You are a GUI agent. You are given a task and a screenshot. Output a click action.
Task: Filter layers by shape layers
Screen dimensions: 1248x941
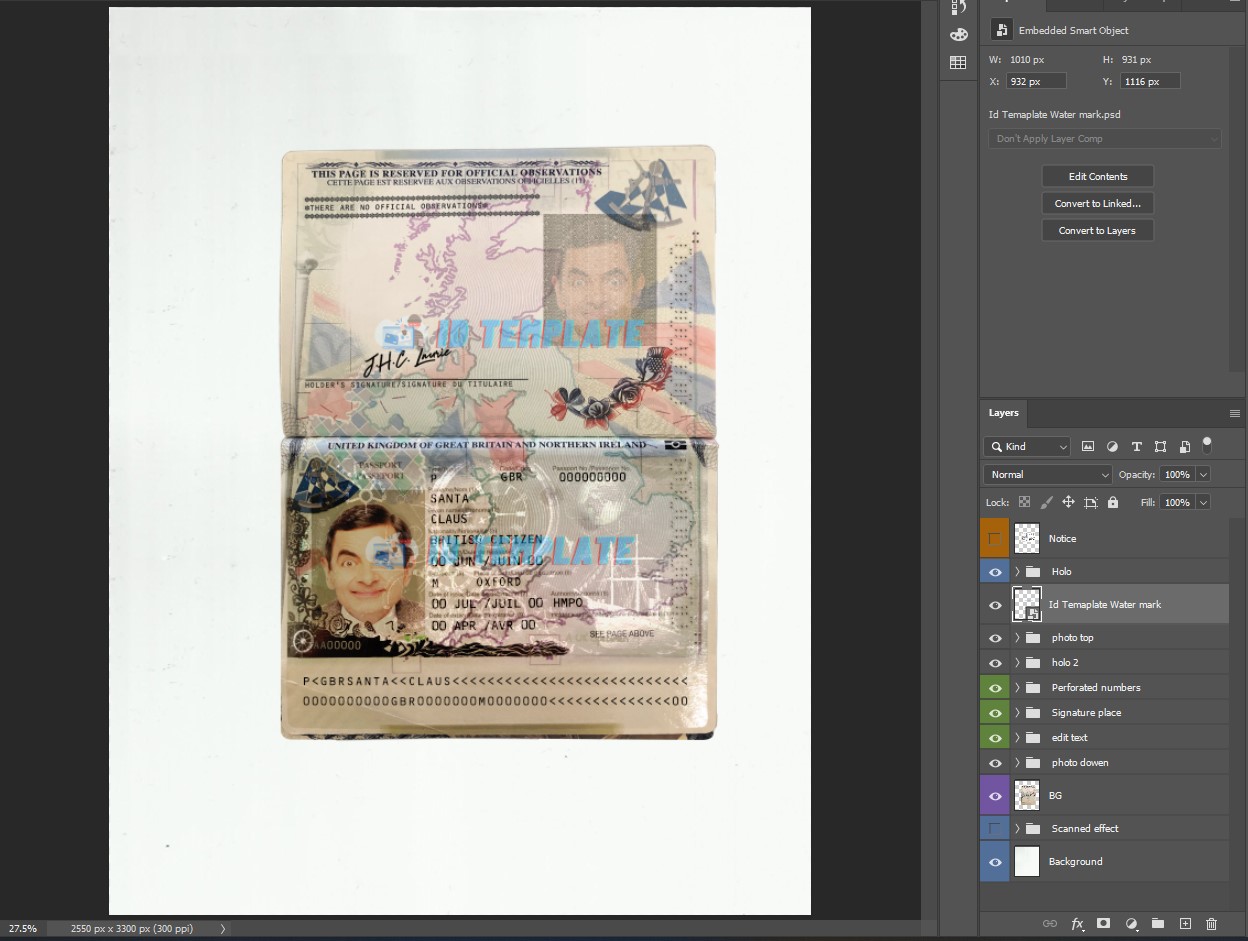[1160, 446]
